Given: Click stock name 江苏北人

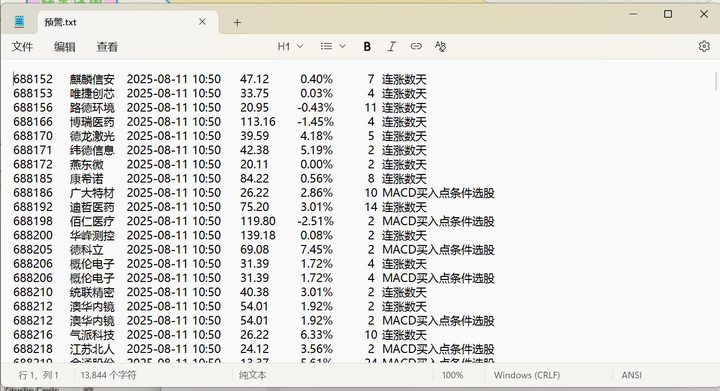Looking at the screenshot, I should coord(92,349).
